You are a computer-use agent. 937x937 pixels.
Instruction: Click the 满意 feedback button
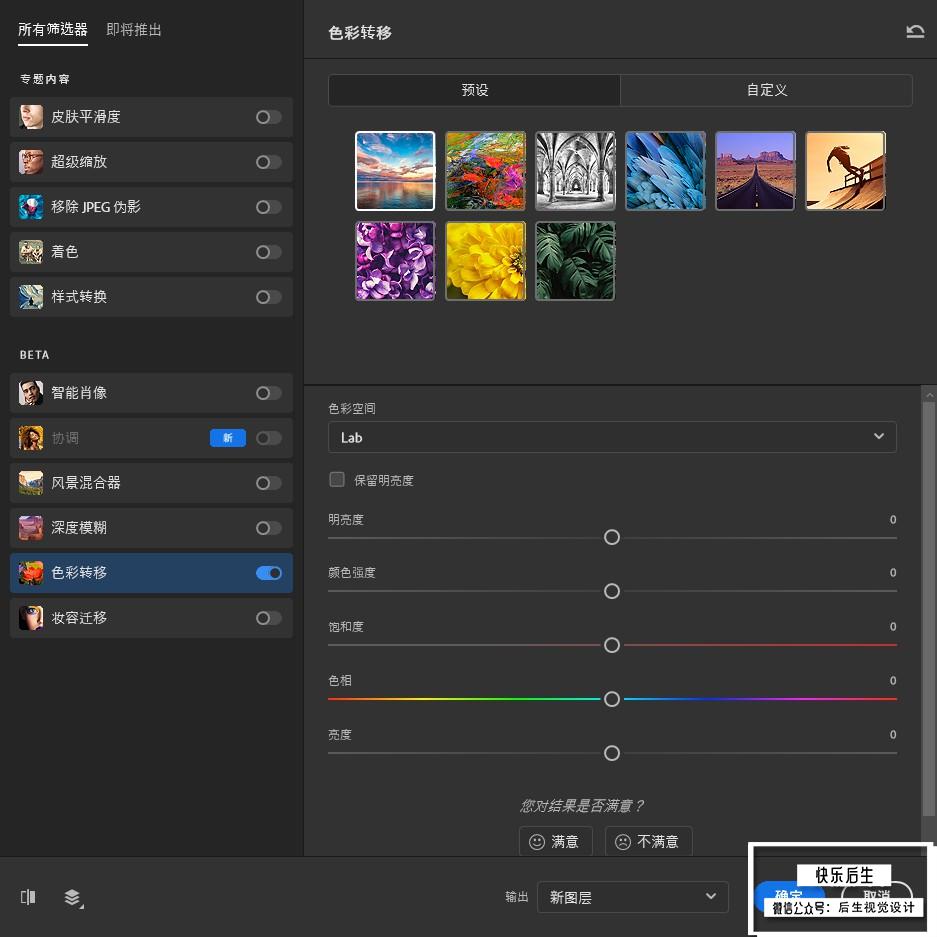coord(555,841)
